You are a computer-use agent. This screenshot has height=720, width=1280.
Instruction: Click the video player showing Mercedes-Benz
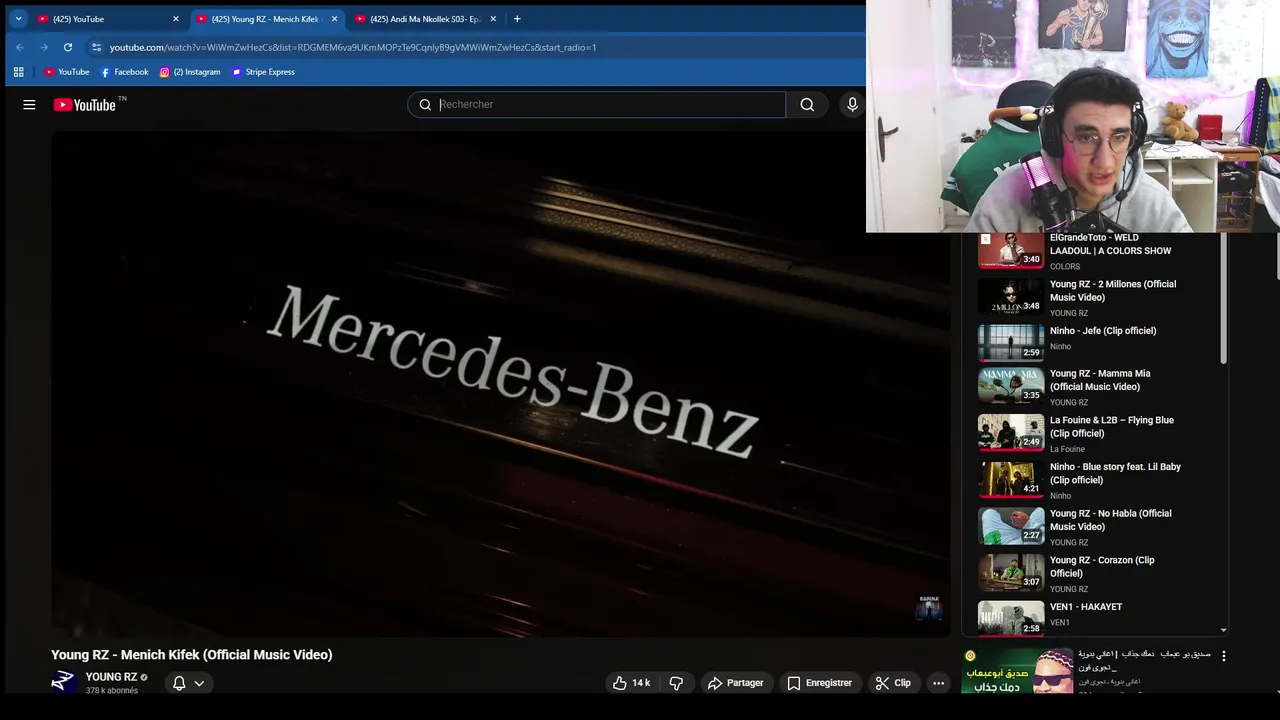[x=500, y=383]
